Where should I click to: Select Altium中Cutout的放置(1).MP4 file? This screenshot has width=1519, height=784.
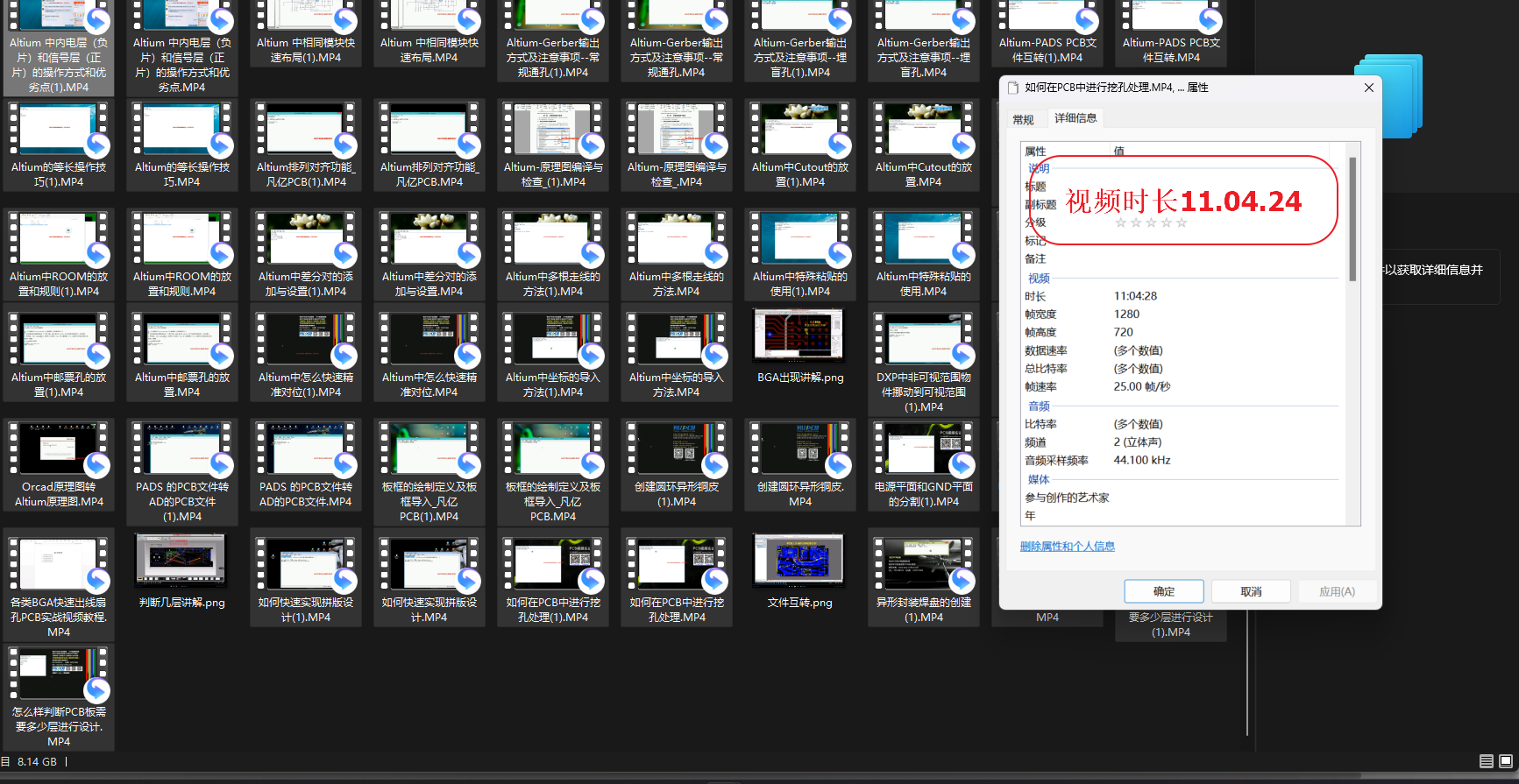pos(800,145)
